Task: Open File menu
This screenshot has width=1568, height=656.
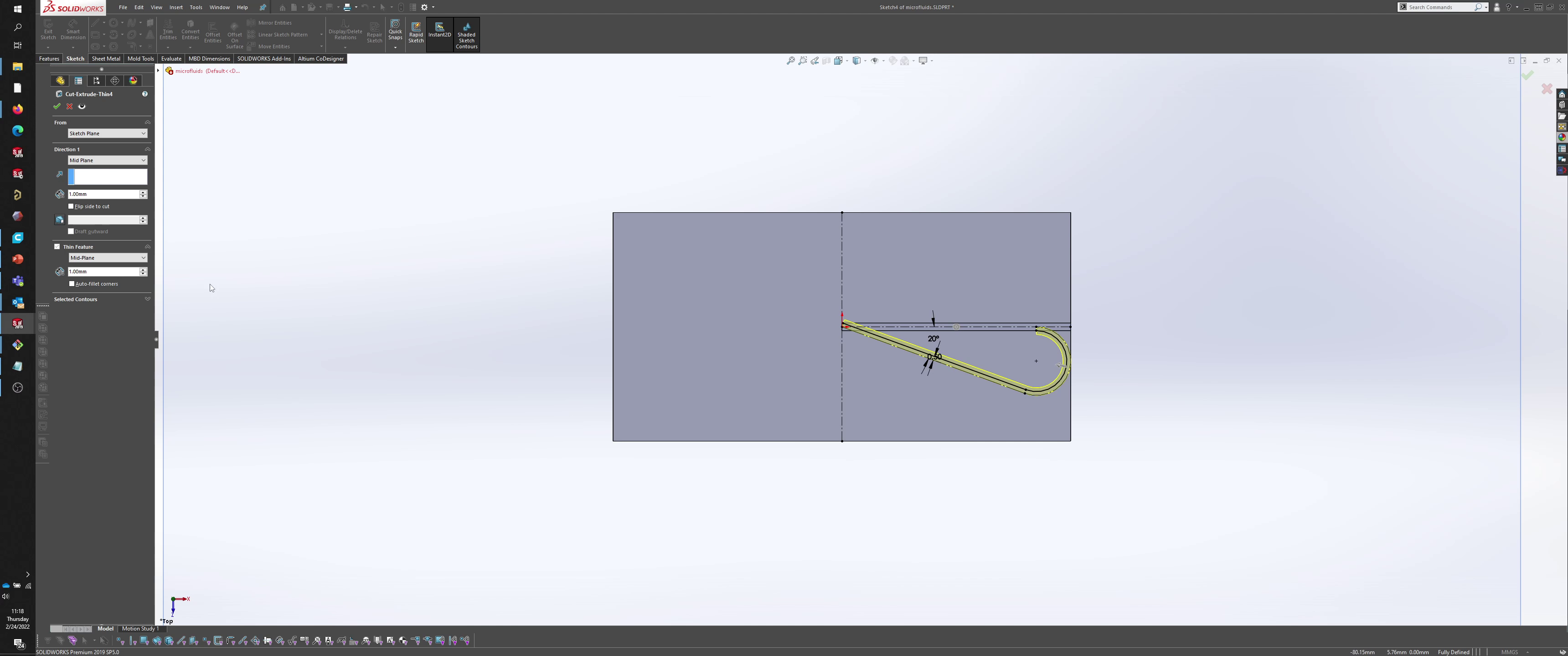Action: [123, 7]
